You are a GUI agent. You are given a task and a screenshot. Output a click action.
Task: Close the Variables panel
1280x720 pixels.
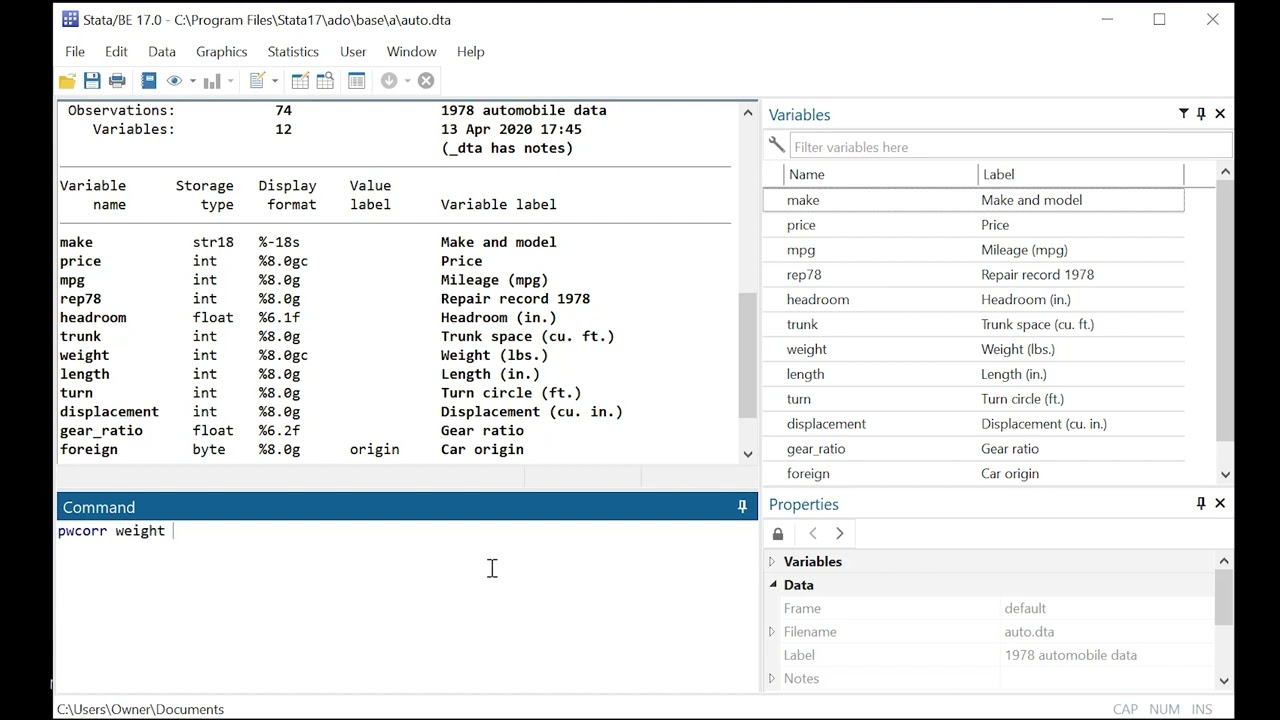(1220, 114)
